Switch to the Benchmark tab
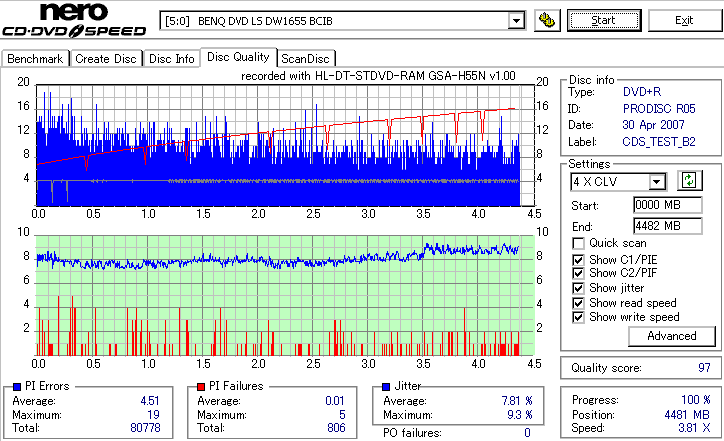 click(x=35, y=59)
